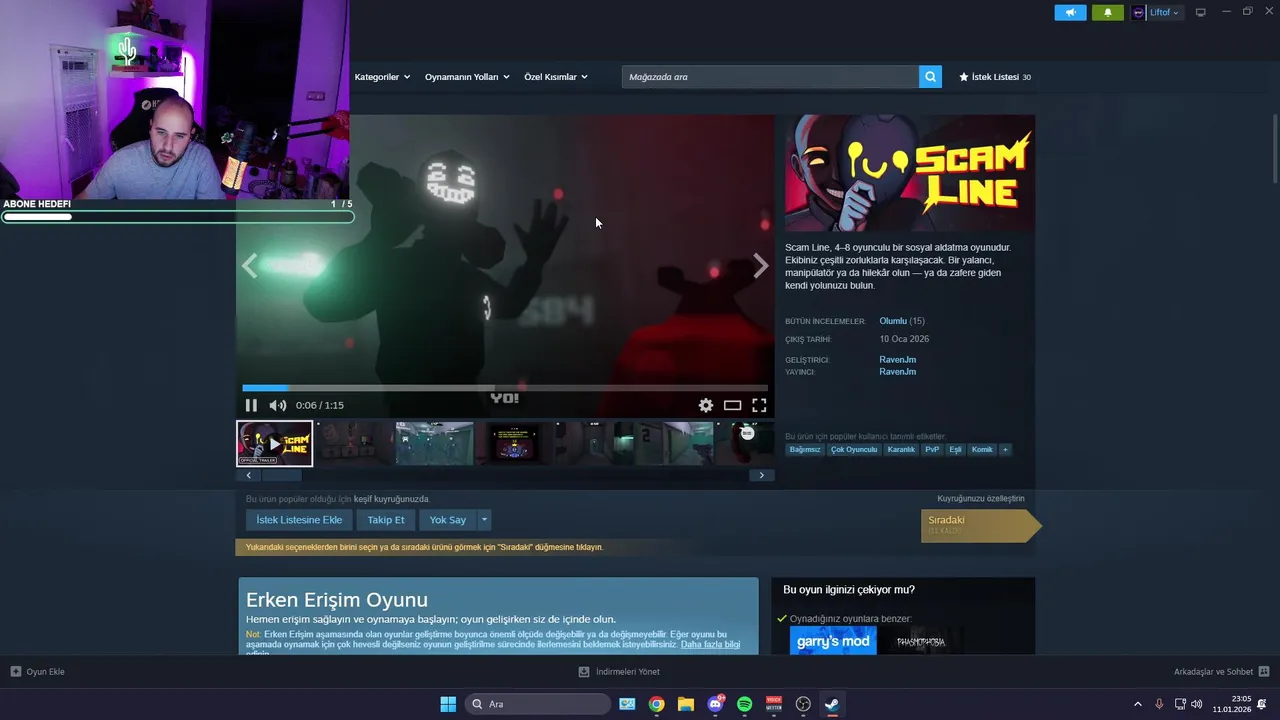Click the download icon beside İndirmeleri Yönet
Viewport: 1280px width, 720px height.
point(584,672)
